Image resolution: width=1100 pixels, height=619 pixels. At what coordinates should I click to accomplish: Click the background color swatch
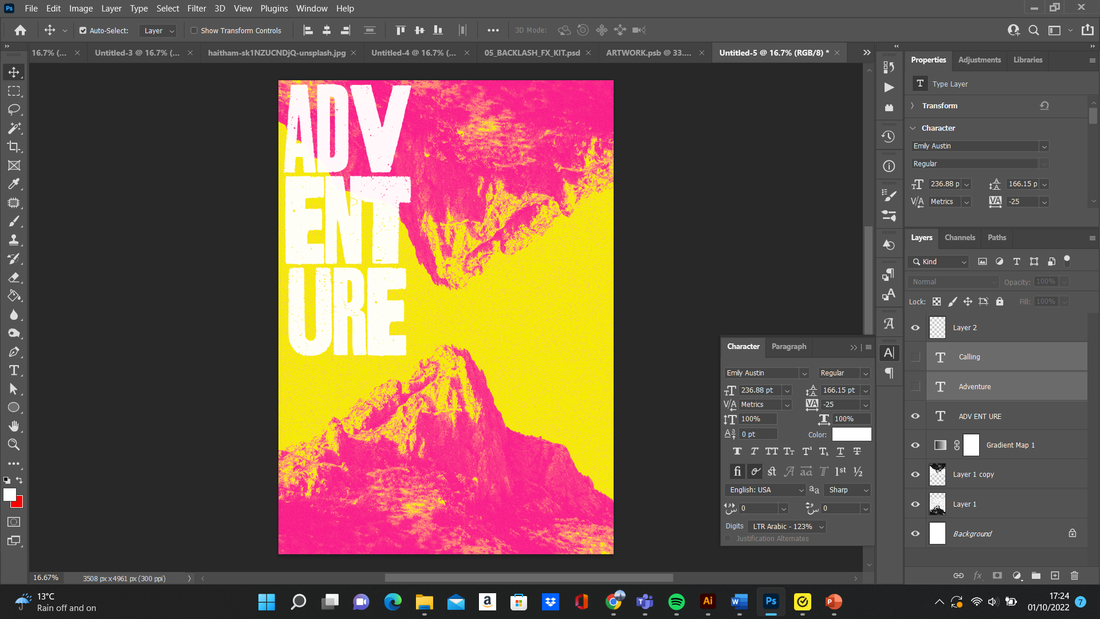[18, 503]
